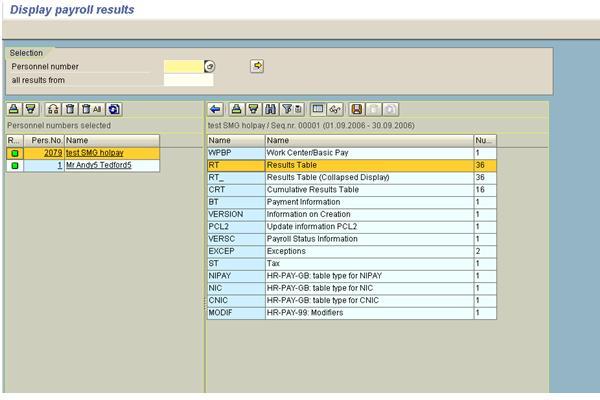This screenshot has height=400, width=600.
Task: Select the VERSION table row
Action: (x=352, y=214)
